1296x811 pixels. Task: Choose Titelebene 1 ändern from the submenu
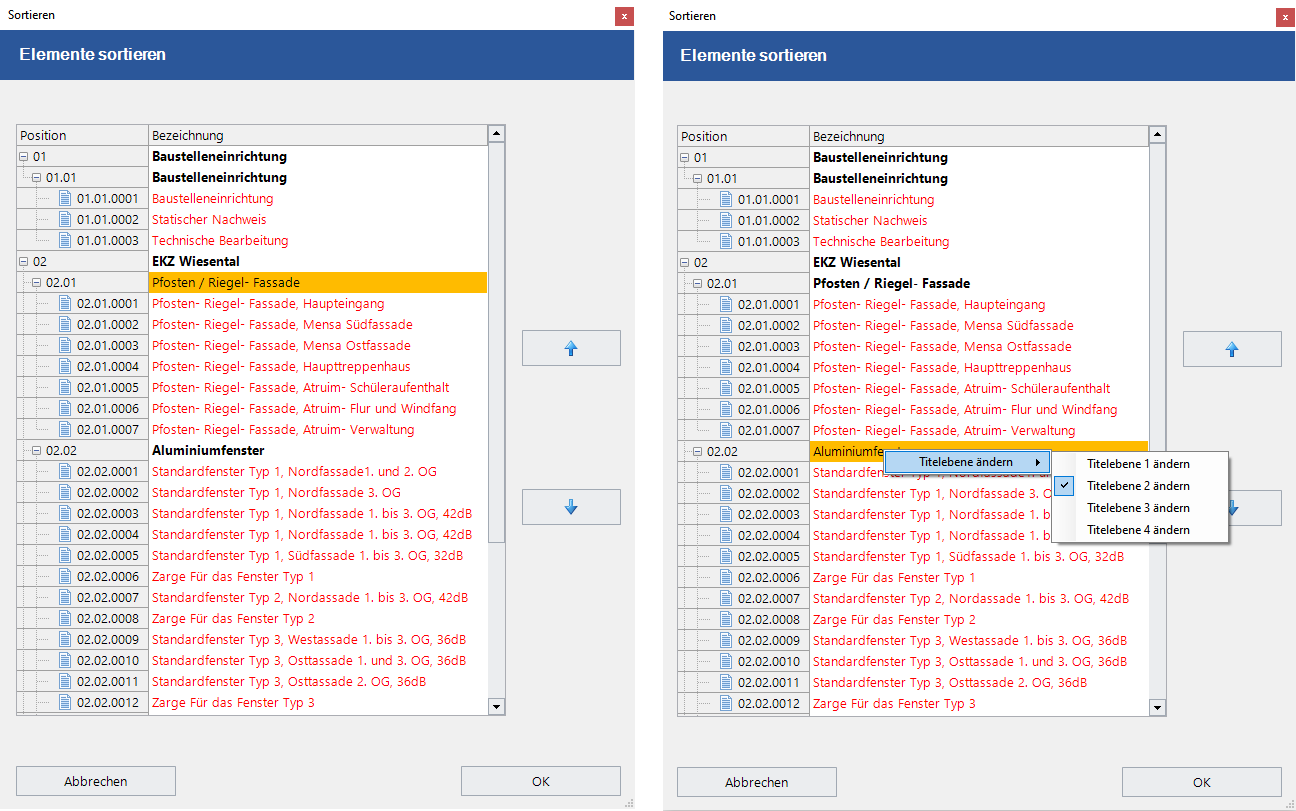(x=1138, y=464)
